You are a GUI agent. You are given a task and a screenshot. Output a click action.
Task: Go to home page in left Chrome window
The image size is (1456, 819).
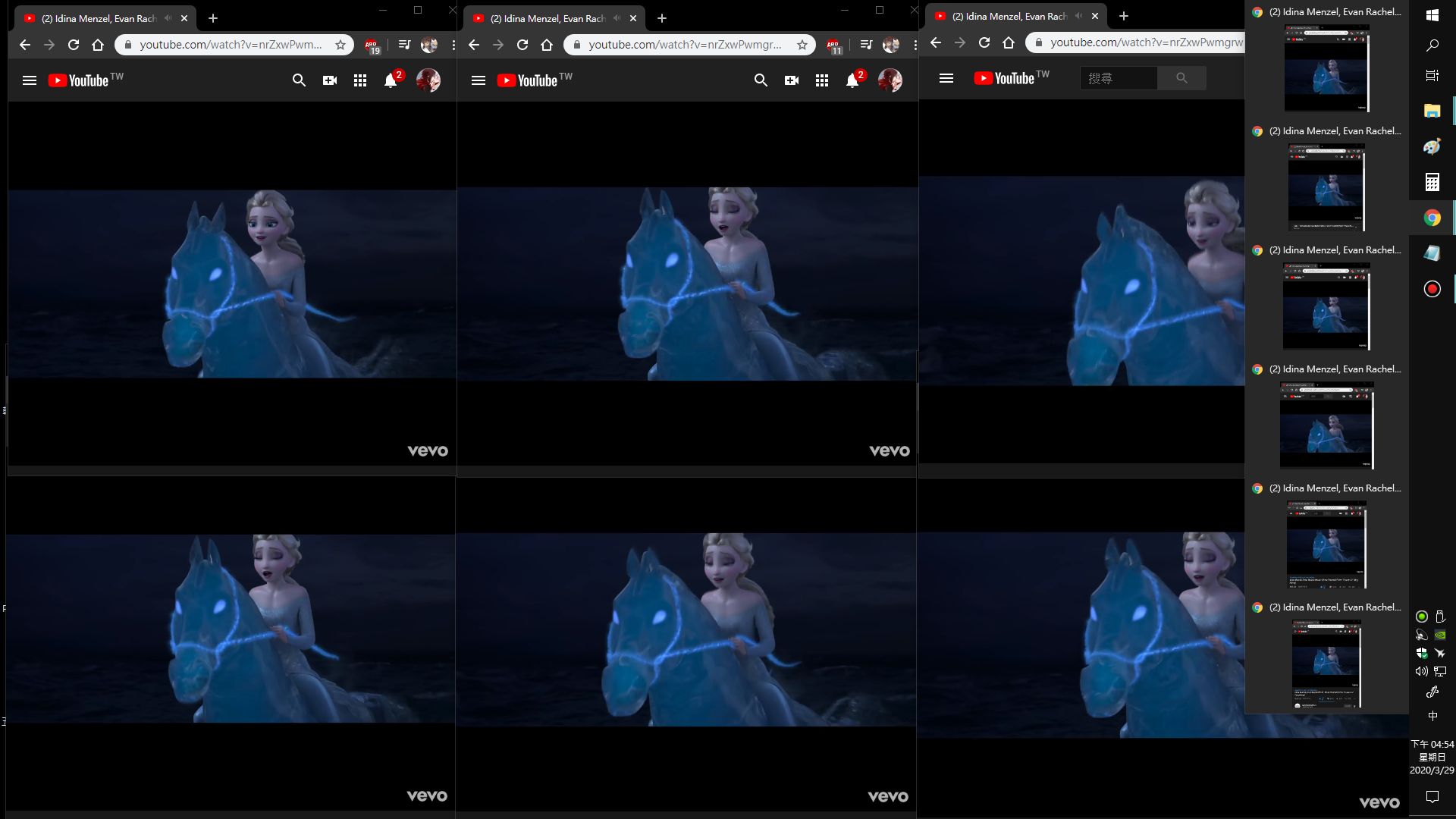point(98,45)
